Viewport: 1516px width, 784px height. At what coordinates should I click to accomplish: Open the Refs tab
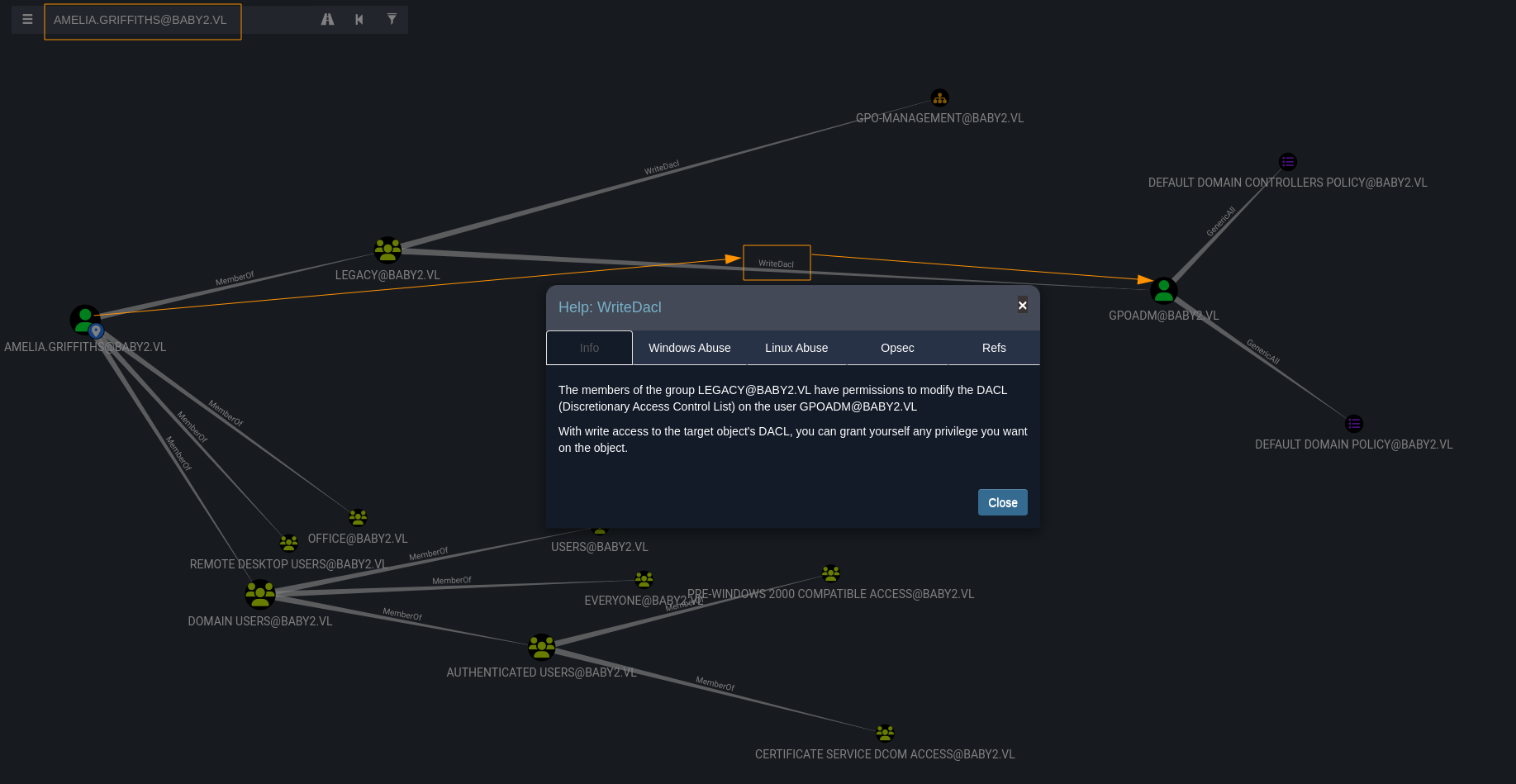(993, 348)
